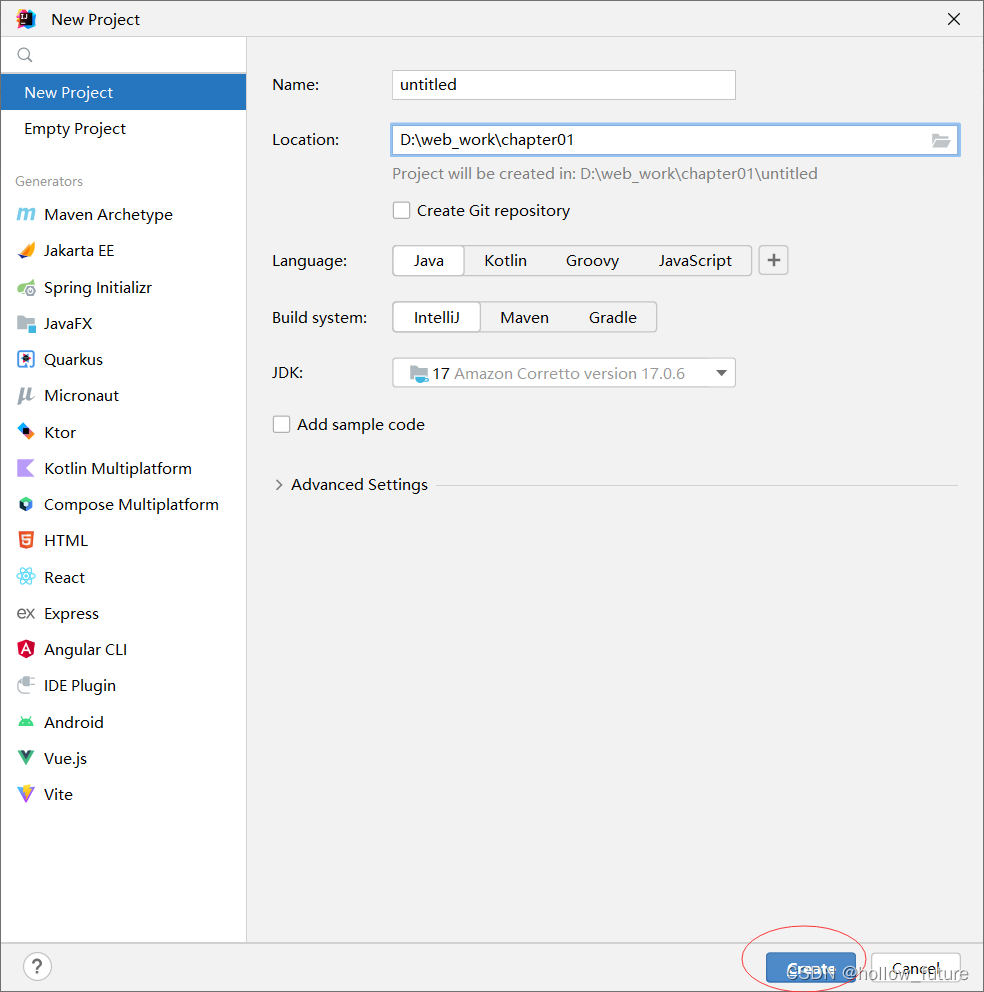984x992 pixels.
Task: Choose the Express generator icon
Action: [26, 614]
